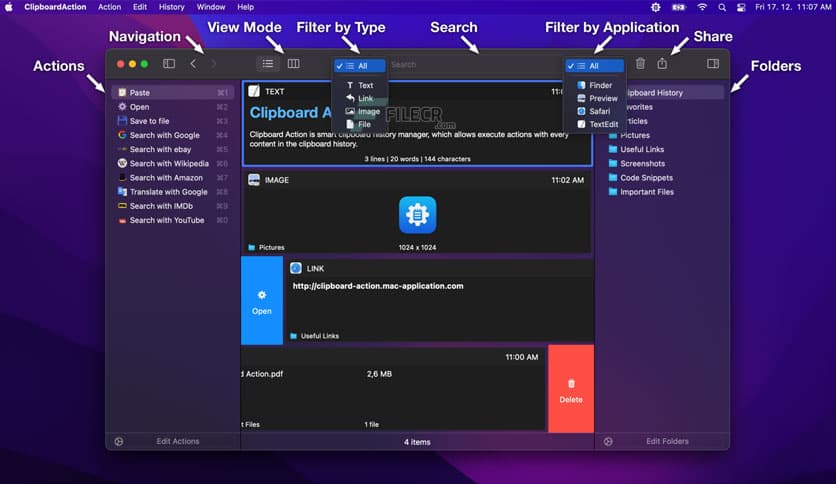
Task: Open the Apple menu
Action: tap(9, 7)
